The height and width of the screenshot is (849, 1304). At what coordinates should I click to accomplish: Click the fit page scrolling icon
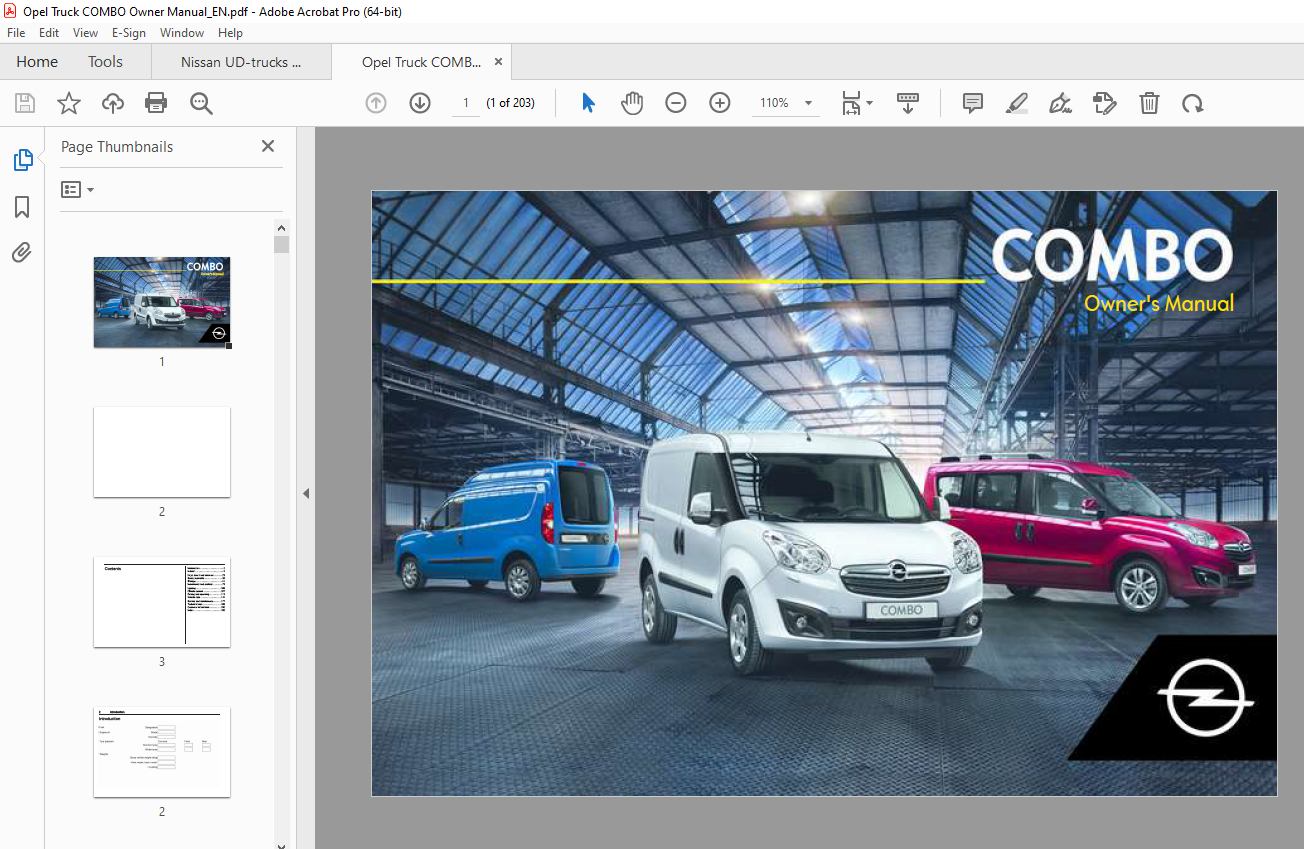pos(851,103)
